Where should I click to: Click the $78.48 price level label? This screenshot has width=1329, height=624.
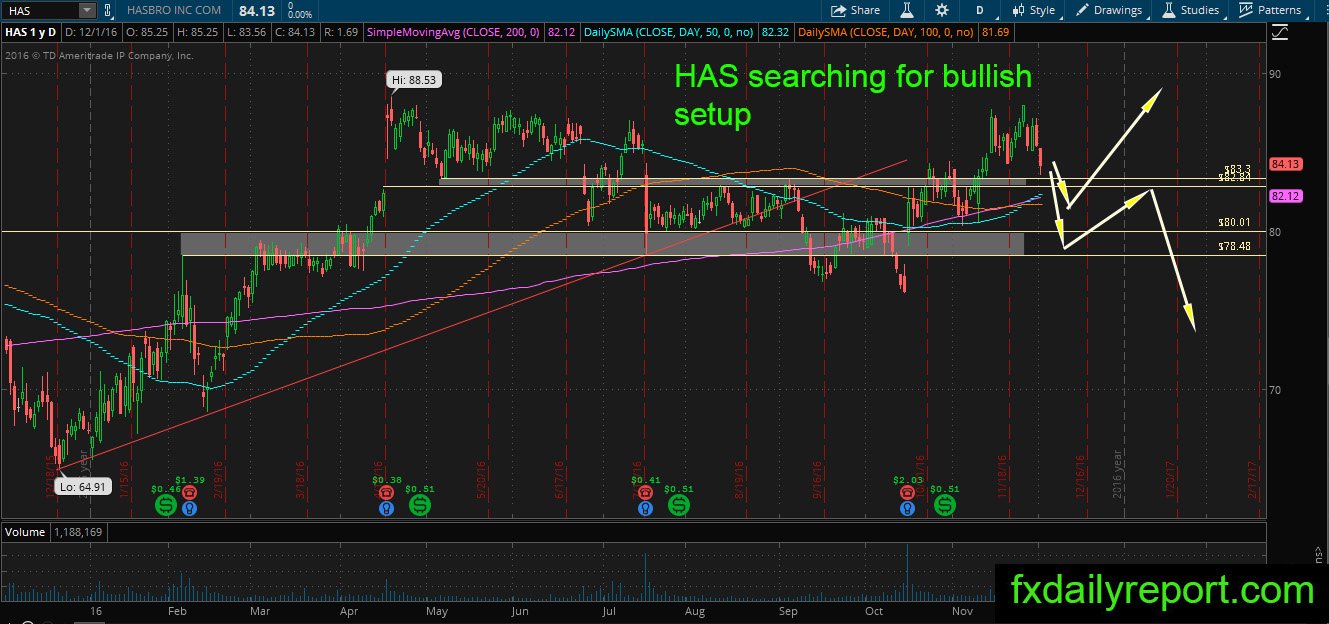pyautogui.click(x=1236, y=246)
